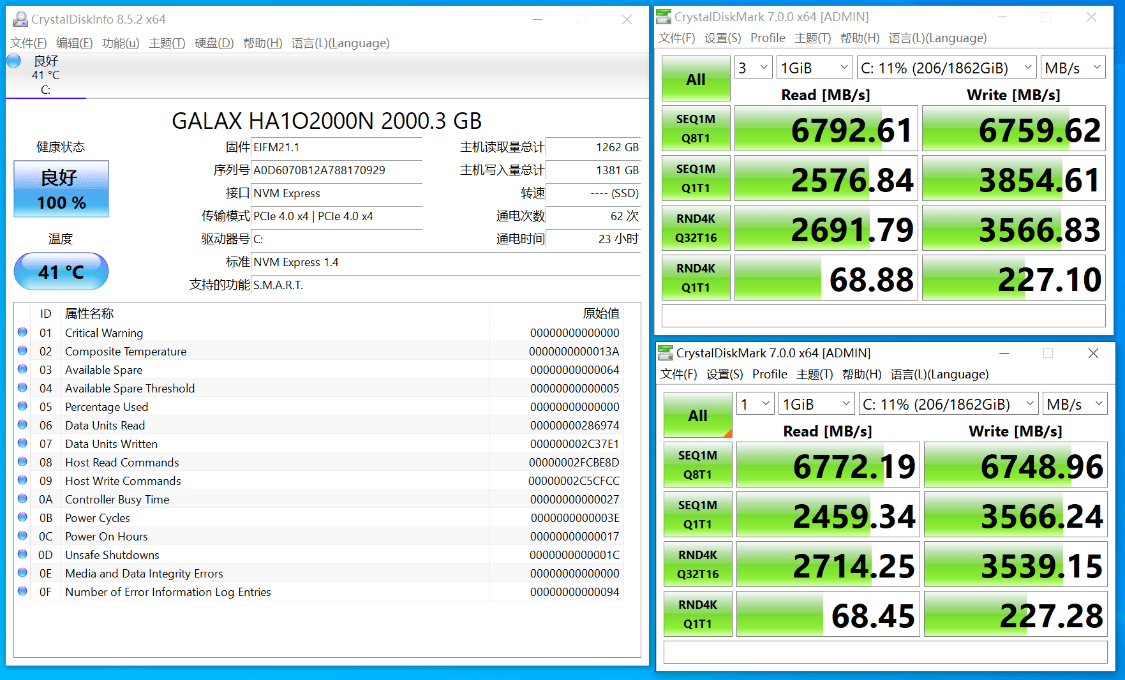Open test size 1GiB dropdown in upper CrystalDiskMark

click(x=814, y=68)
